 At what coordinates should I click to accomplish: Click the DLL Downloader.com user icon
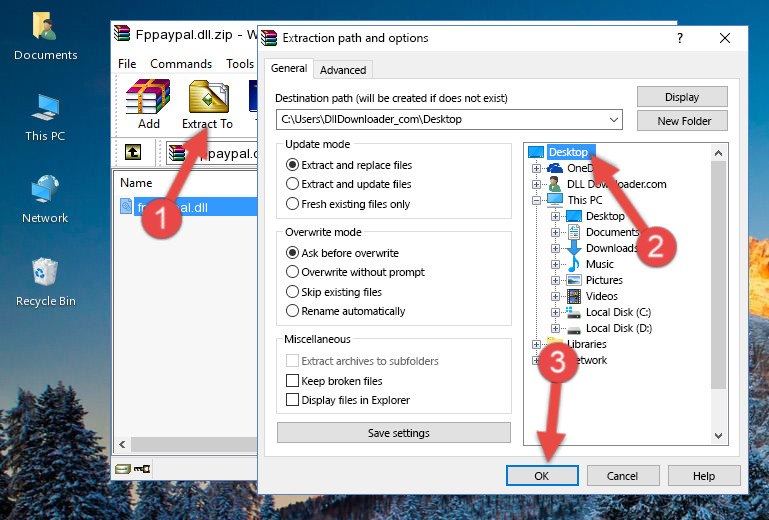pos(555,183)
